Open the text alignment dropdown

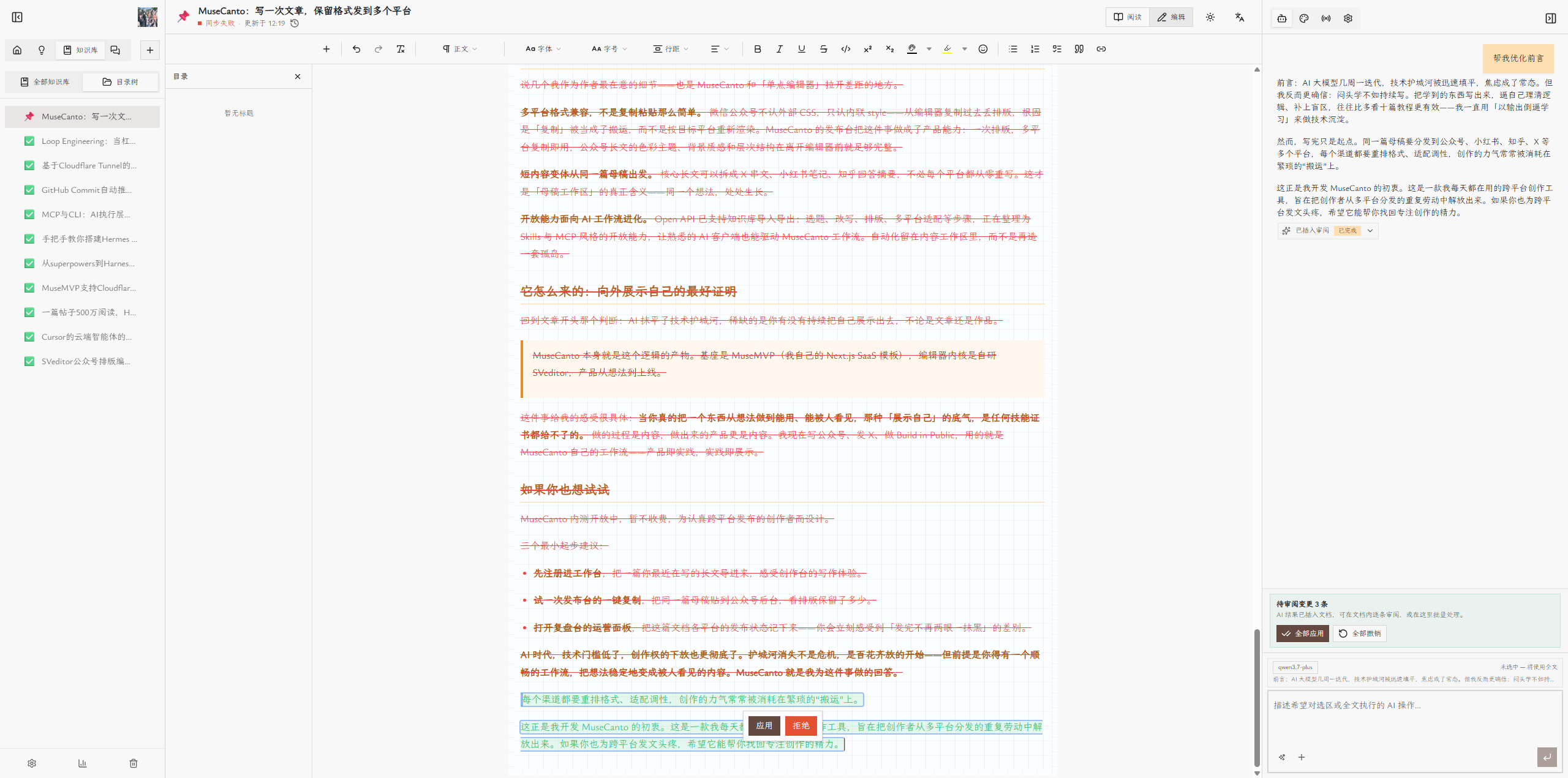click(x=720, y=49)
